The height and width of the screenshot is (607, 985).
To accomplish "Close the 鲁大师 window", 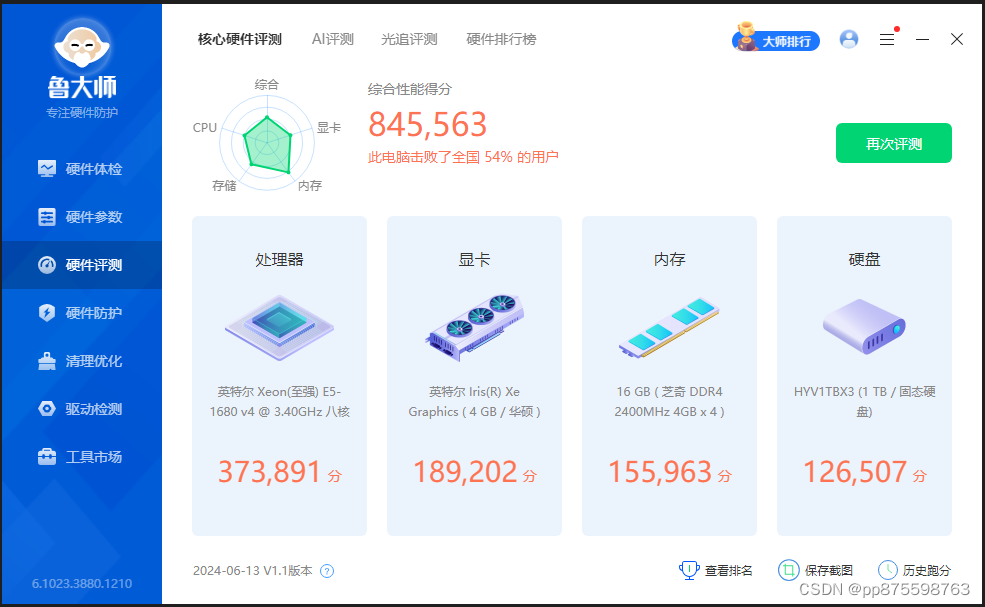I will (957, 39).
